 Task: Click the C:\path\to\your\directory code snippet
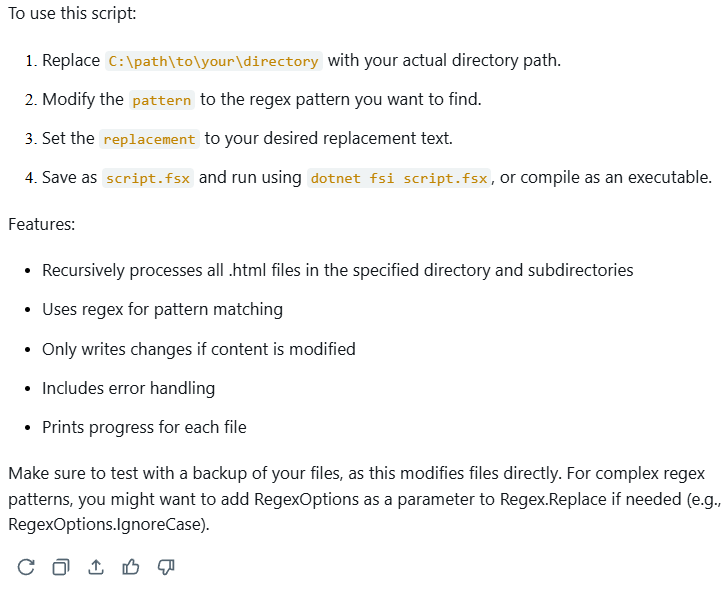point(214,61)
